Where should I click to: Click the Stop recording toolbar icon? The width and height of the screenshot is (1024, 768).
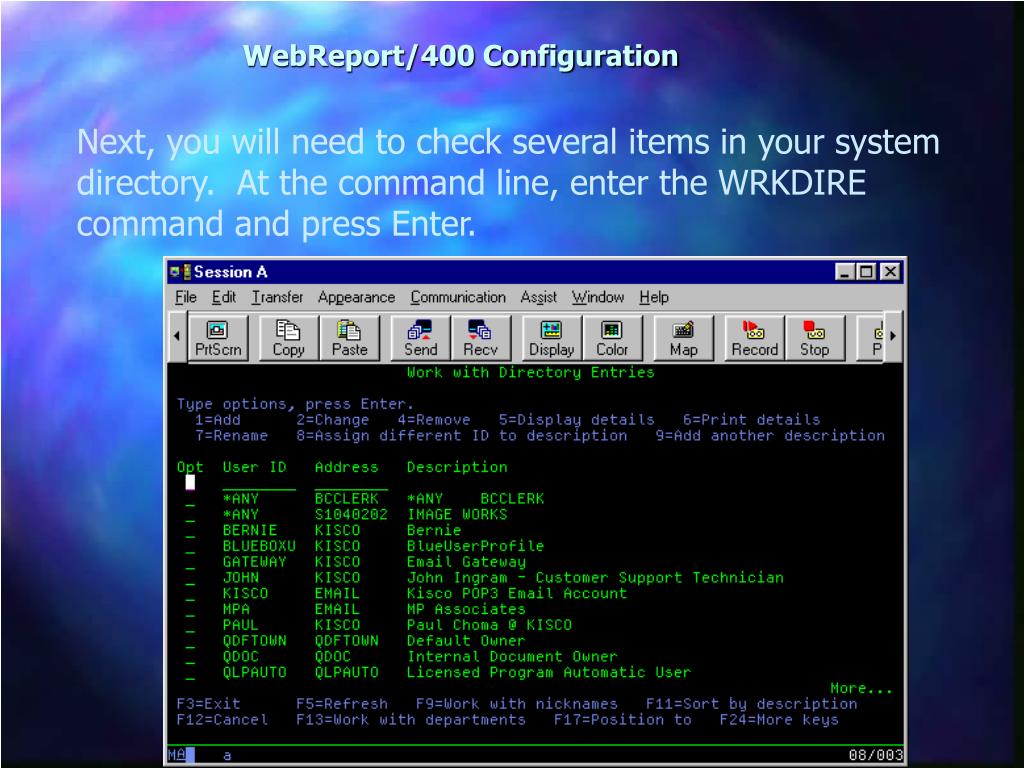click(x=815, y=338)
